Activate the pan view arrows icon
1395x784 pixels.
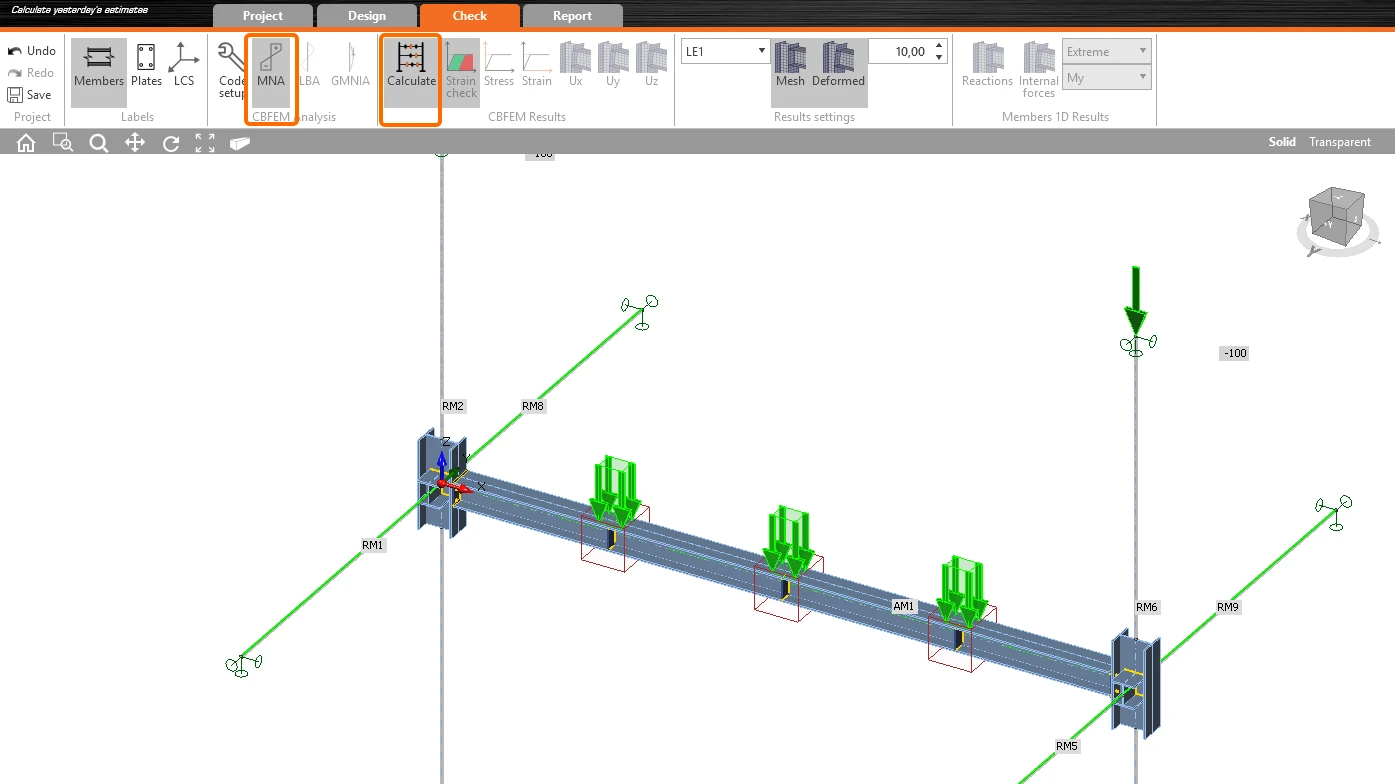(135, 143)
